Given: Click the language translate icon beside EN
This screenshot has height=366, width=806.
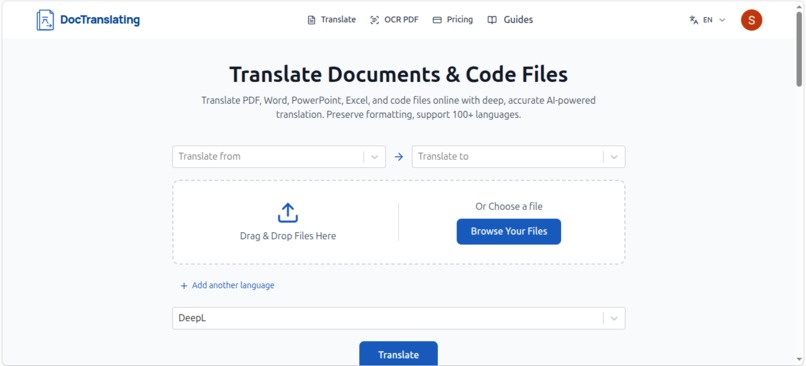Looking at the screenshot, I should [694, 20].
